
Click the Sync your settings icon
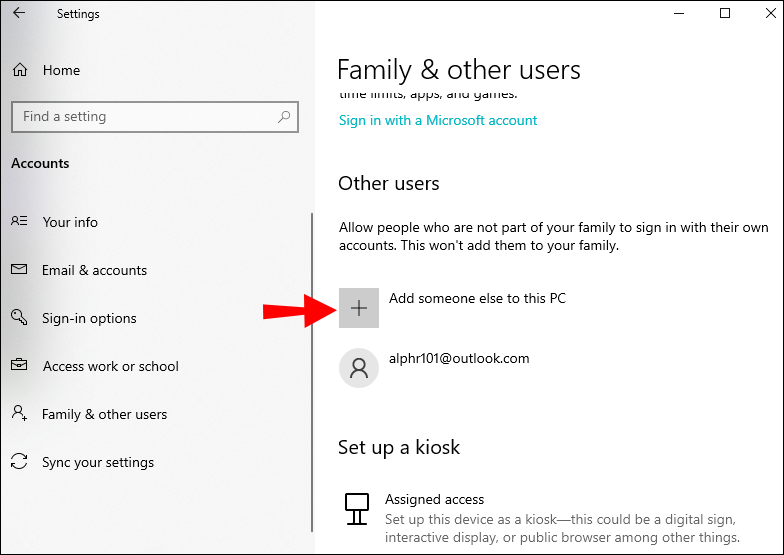point(19,462)
